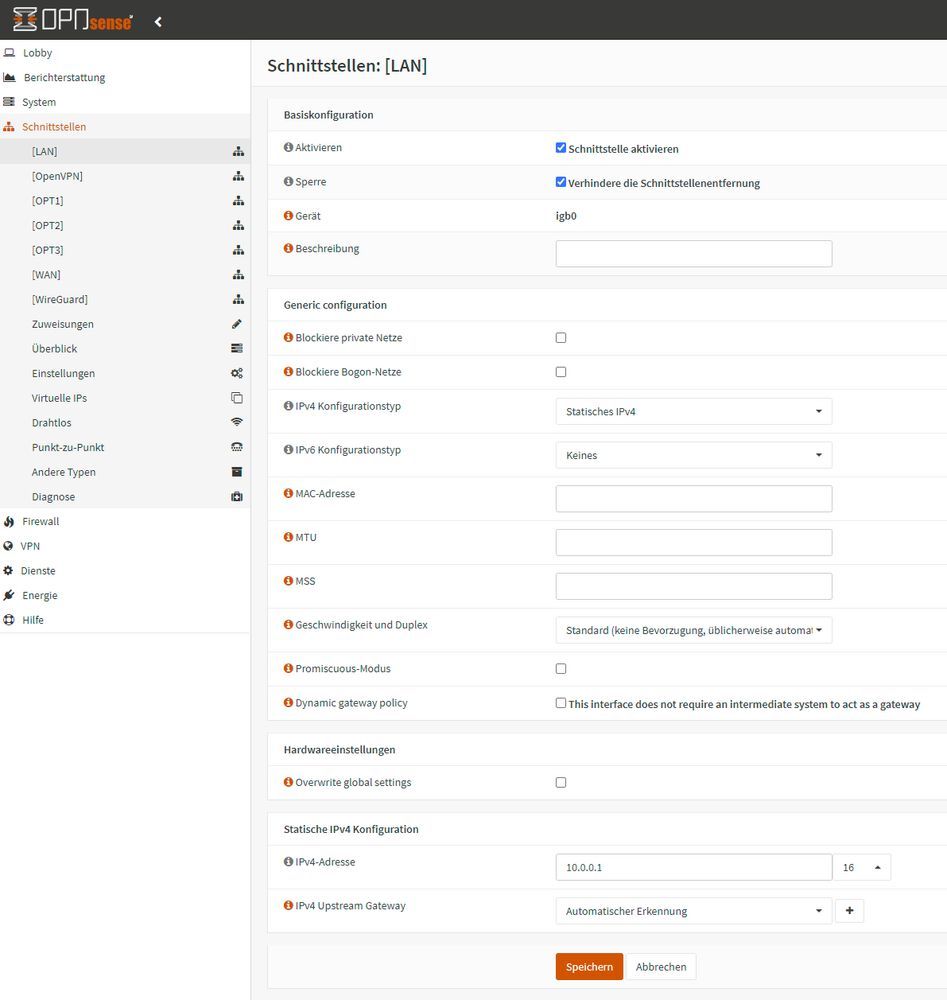Viewport: 947px width, 1000px height.
Task: Click the info icon next to MTU
Action: click(x=287, y=537)
